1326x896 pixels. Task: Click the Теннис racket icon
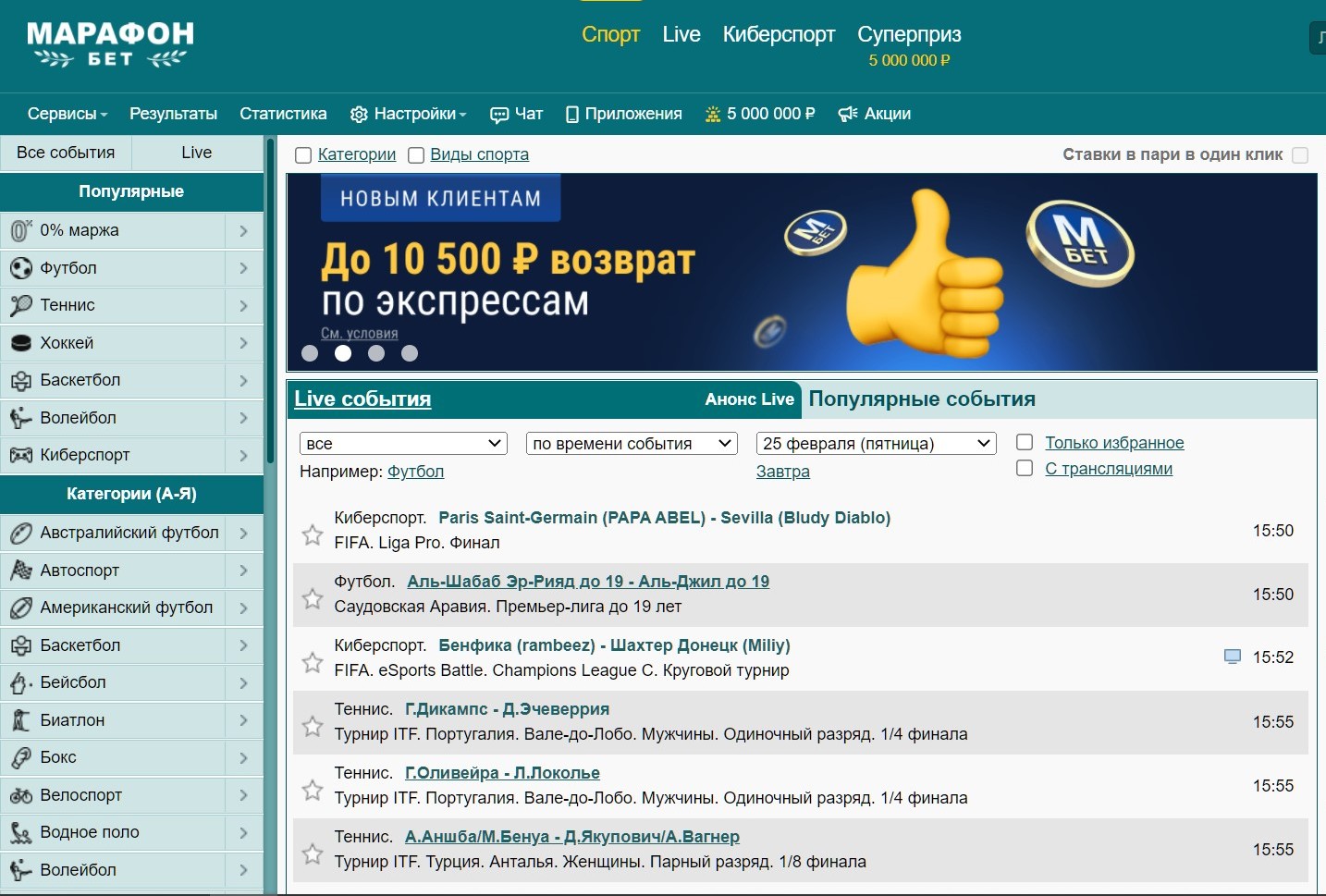20,305
